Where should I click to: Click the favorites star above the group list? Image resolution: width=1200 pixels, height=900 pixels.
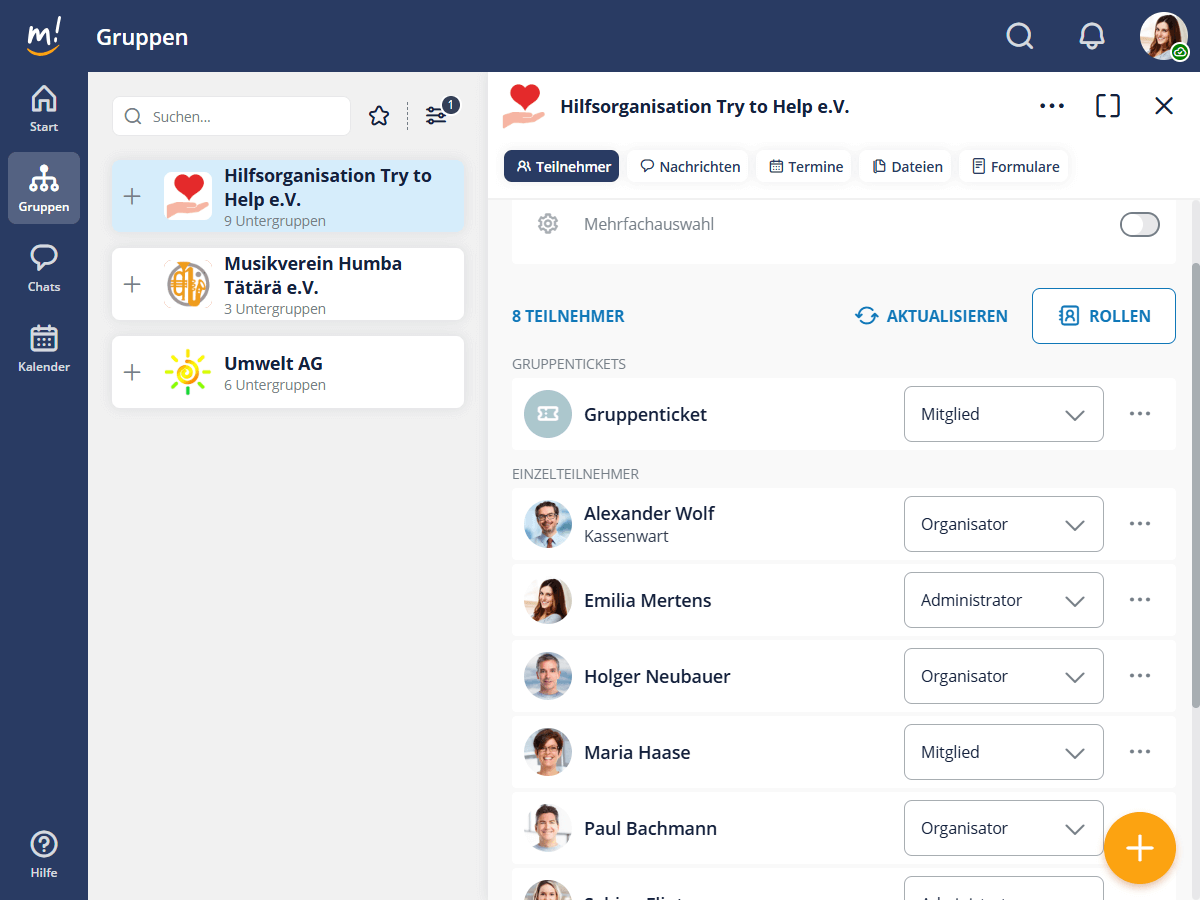[x=379, y=116]
